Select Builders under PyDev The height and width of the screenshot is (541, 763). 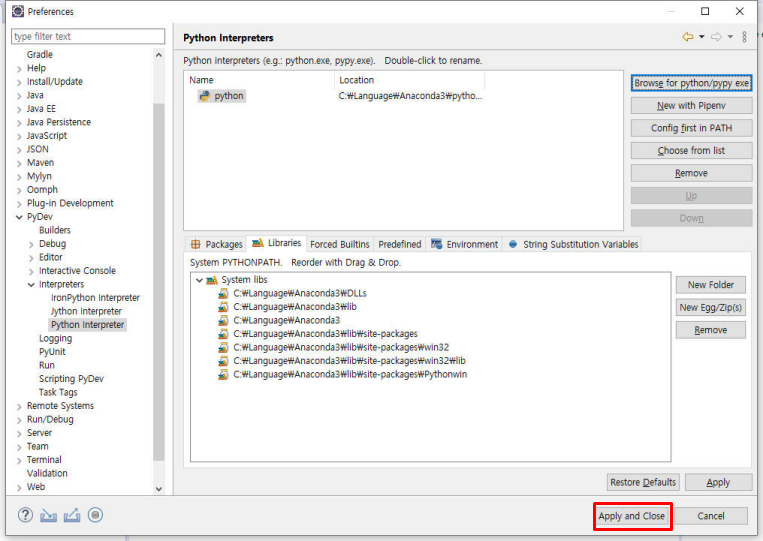55,230
